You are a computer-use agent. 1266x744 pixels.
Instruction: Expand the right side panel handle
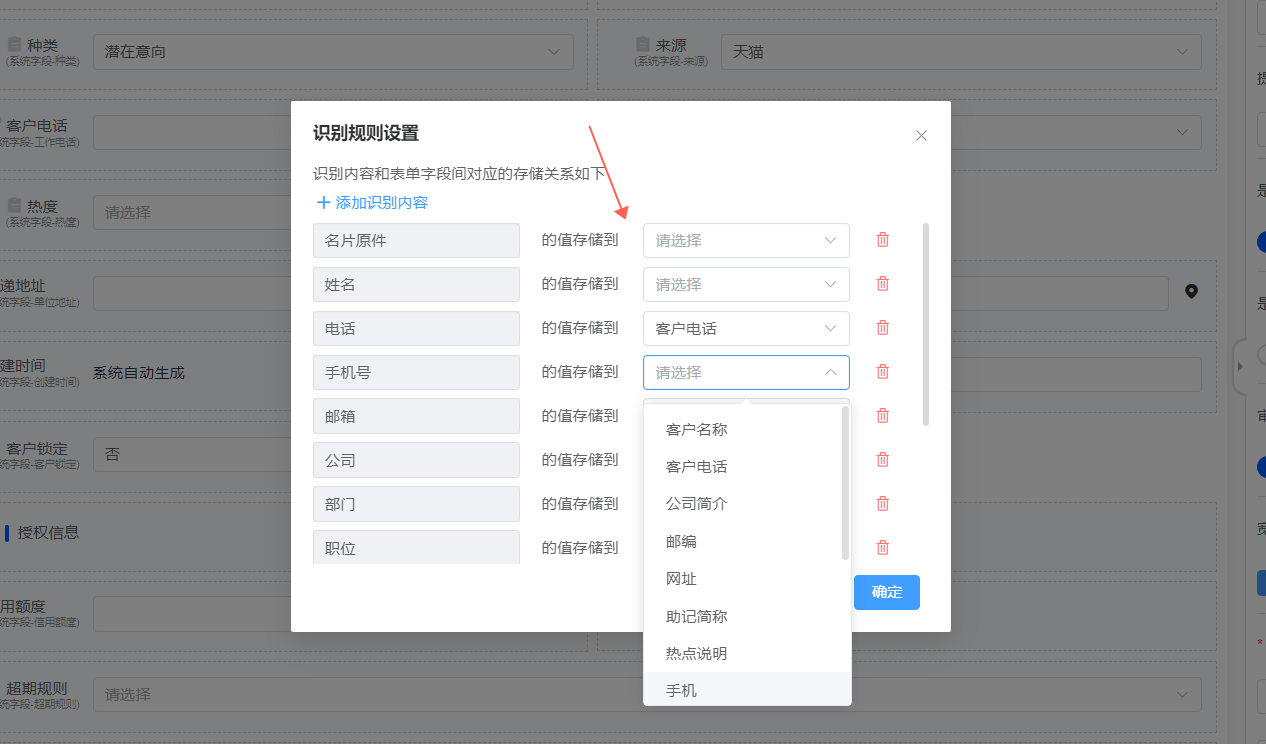1240,367
